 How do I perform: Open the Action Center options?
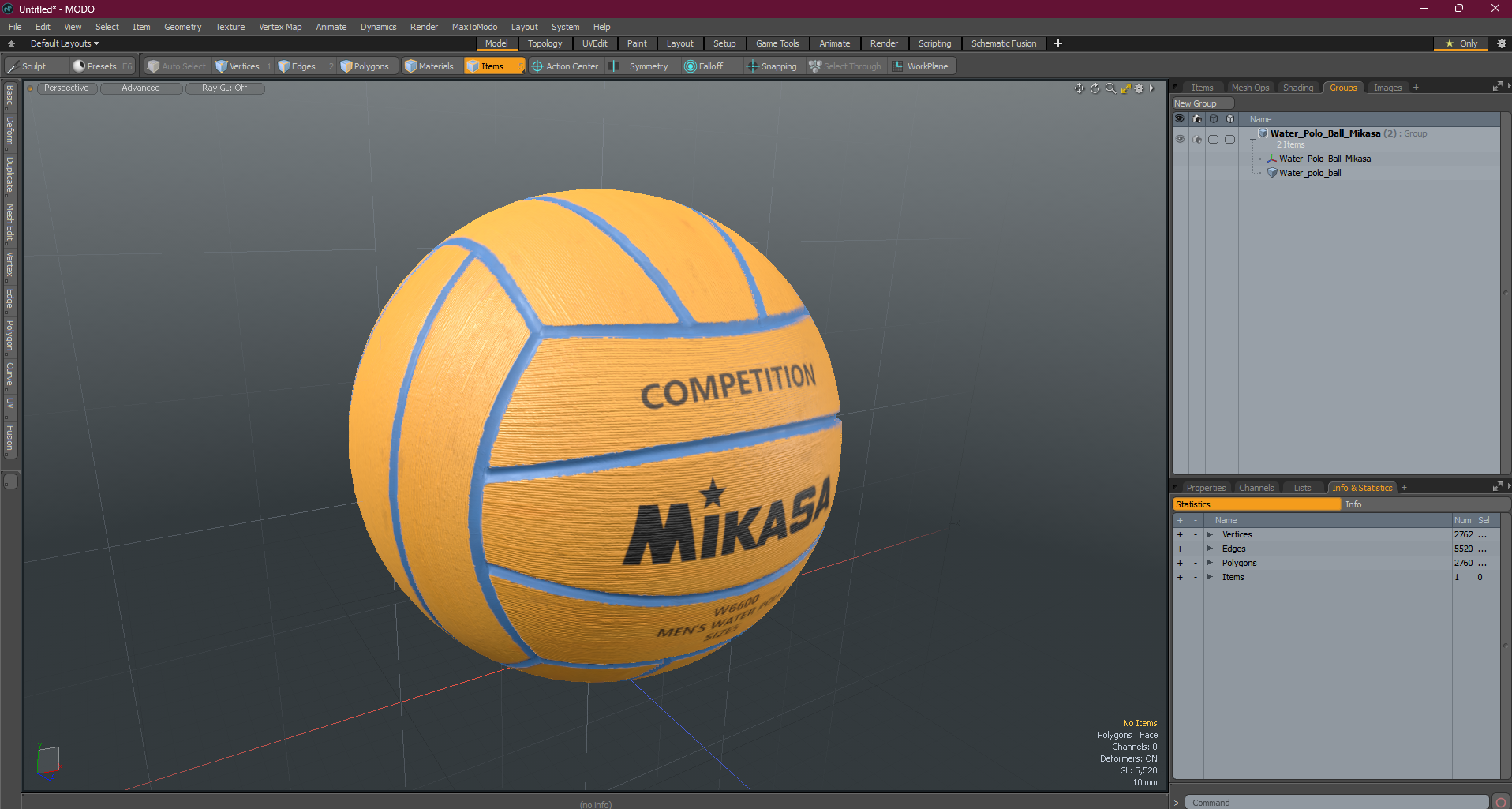tap(565, 66)
